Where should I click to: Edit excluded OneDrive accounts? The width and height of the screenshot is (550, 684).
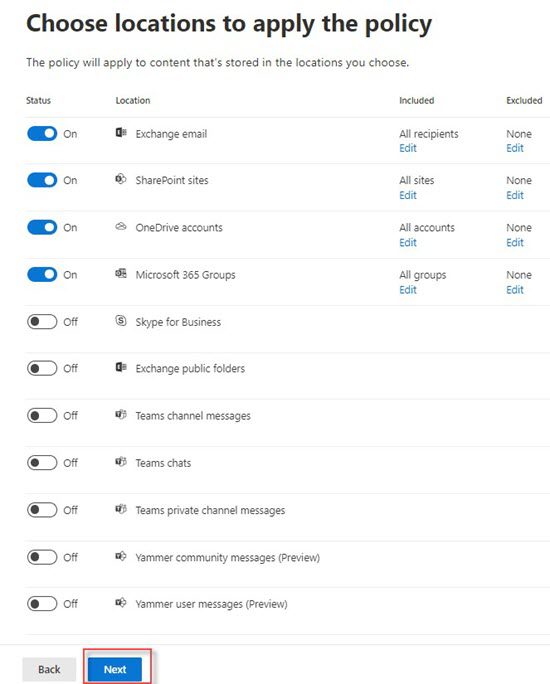tap(515, 243)
